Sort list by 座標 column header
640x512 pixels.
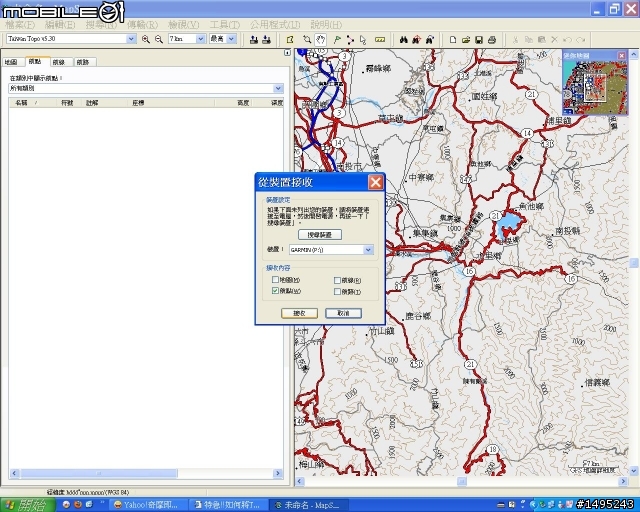coord(171,103)
